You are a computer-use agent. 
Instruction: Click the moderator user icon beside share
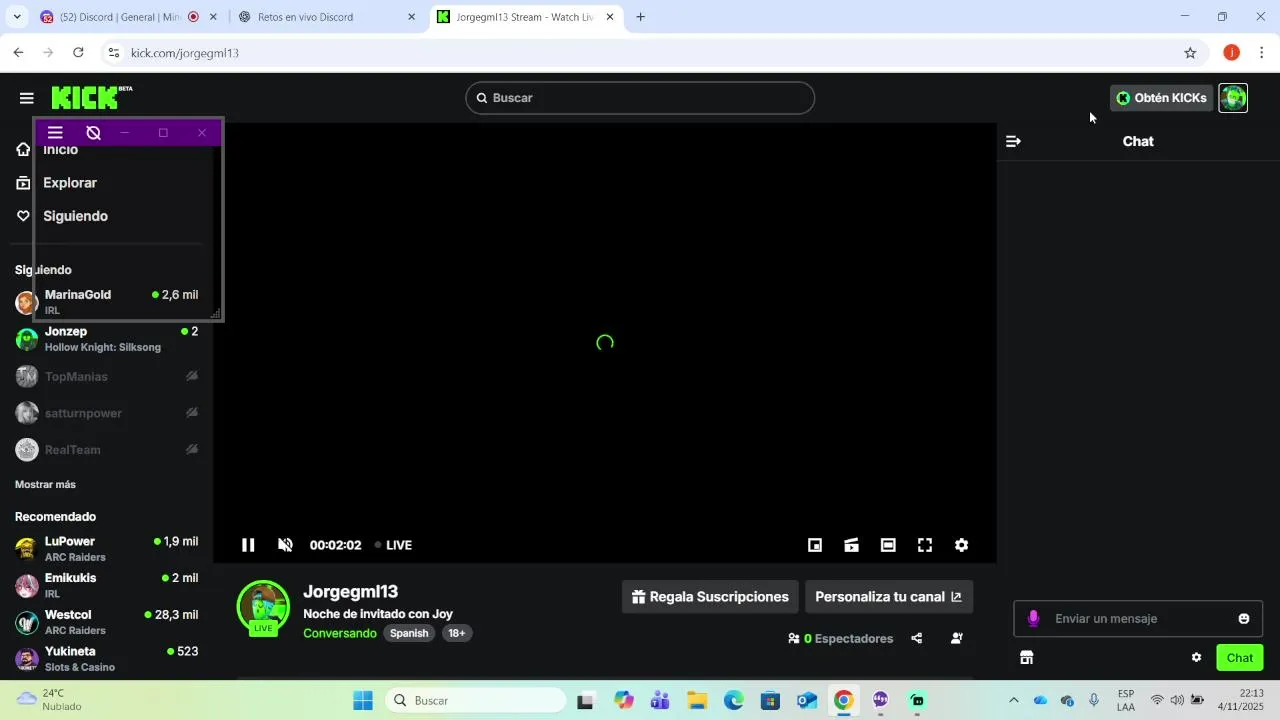(957, 638)
